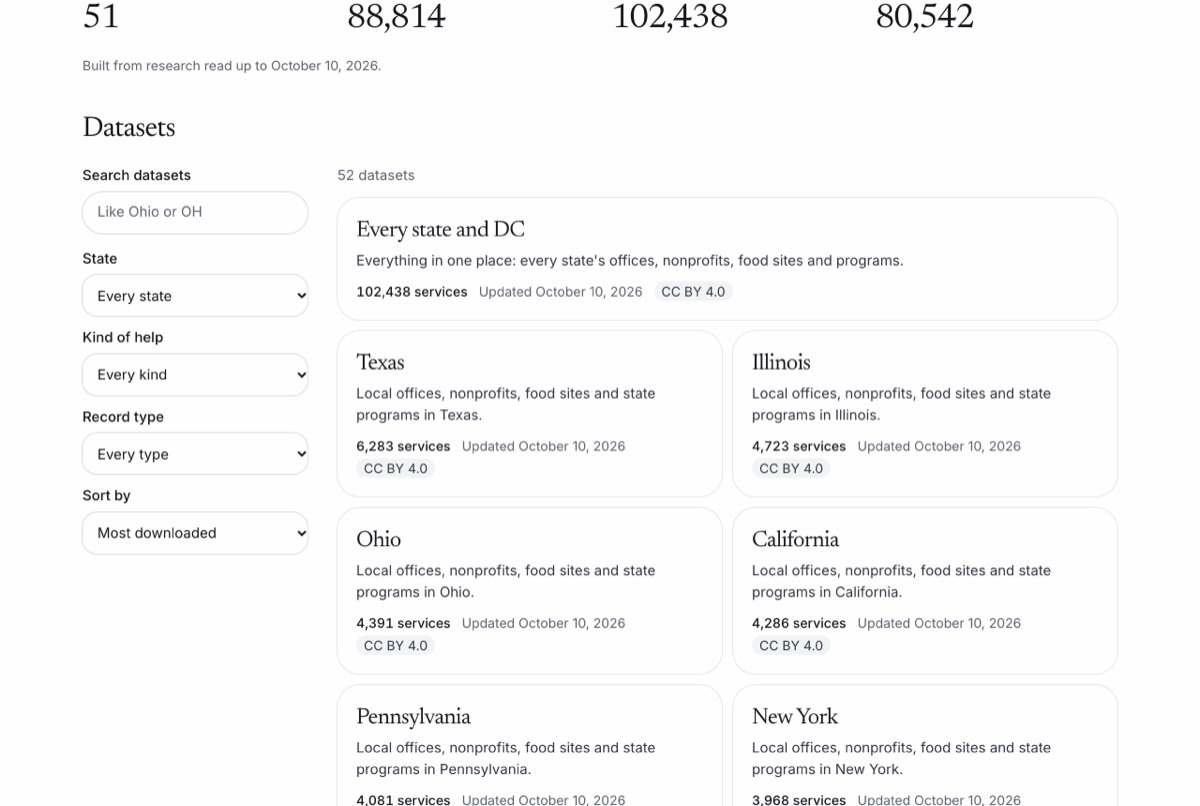
Task: Click the Search datasets input field
Action: click(x=195, y=212)
